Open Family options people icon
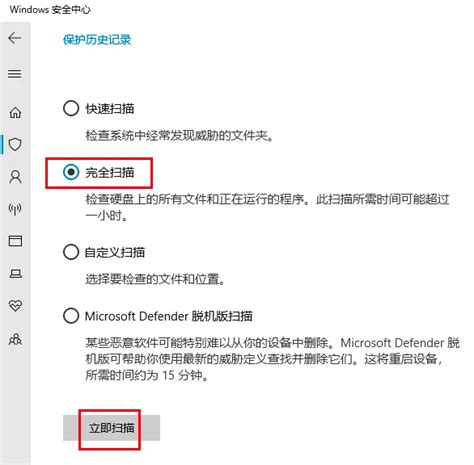Image resolution: width=474 pixels, height=465 pixels. coord(15,339)
